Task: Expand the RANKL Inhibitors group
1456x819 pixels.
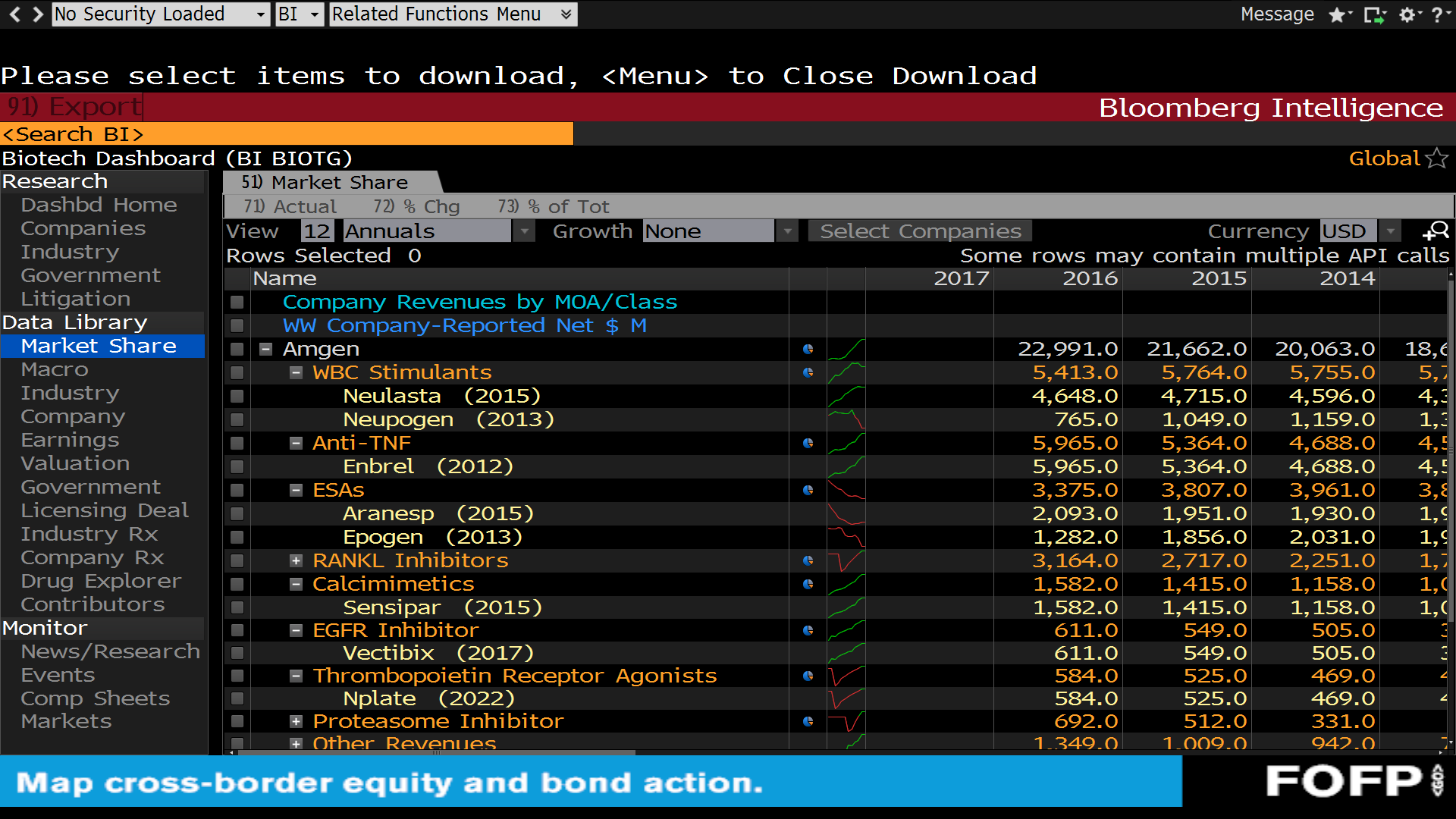Action: coord(297,560)
